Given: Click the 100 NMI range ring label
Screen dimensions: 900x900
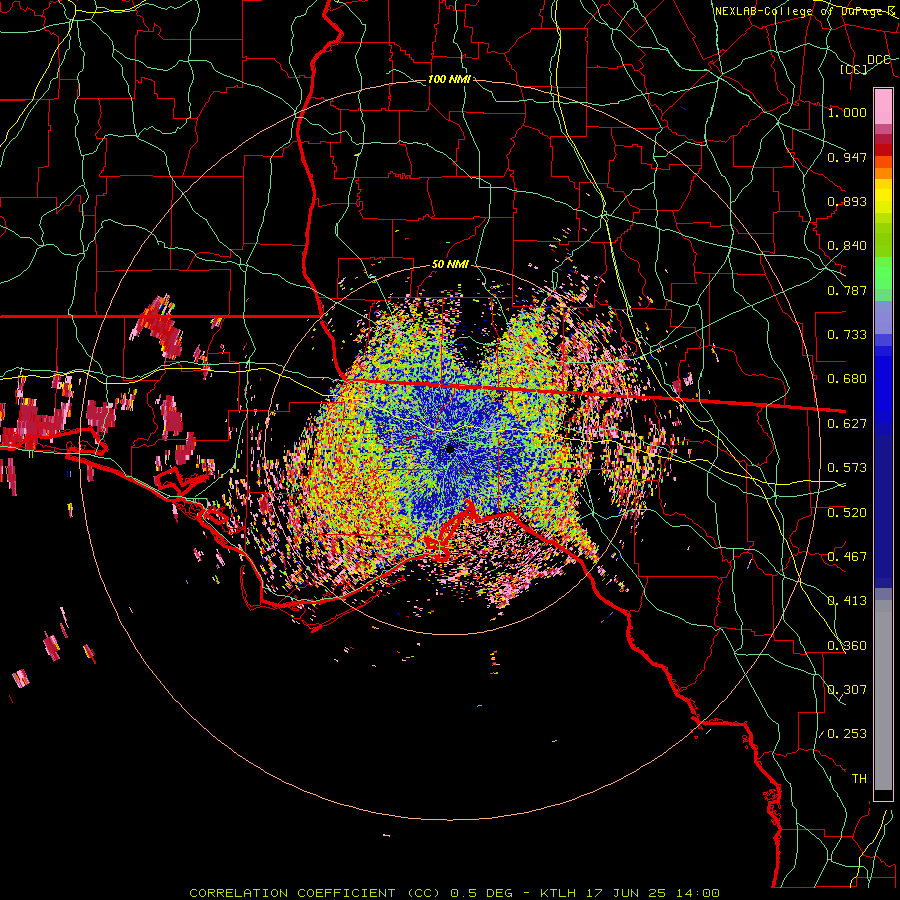Looking at the screenshot, I should pos(449,79).
